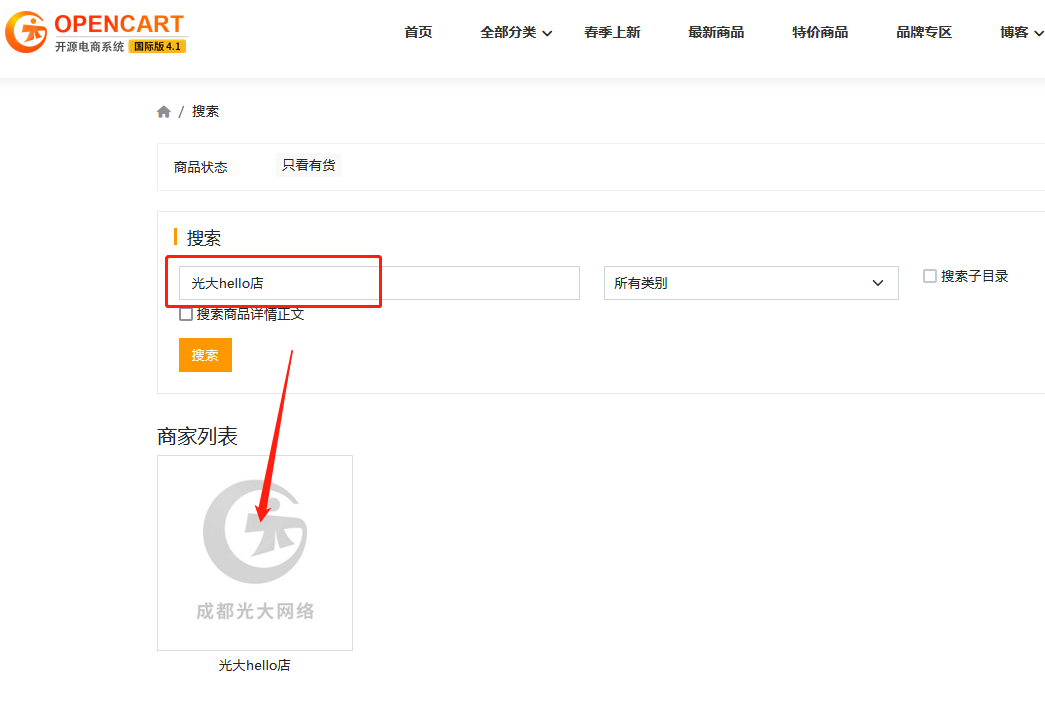Screen dimensions: 1045x709
Task: Open the 品牌专区 page
Action: [924, 32]
